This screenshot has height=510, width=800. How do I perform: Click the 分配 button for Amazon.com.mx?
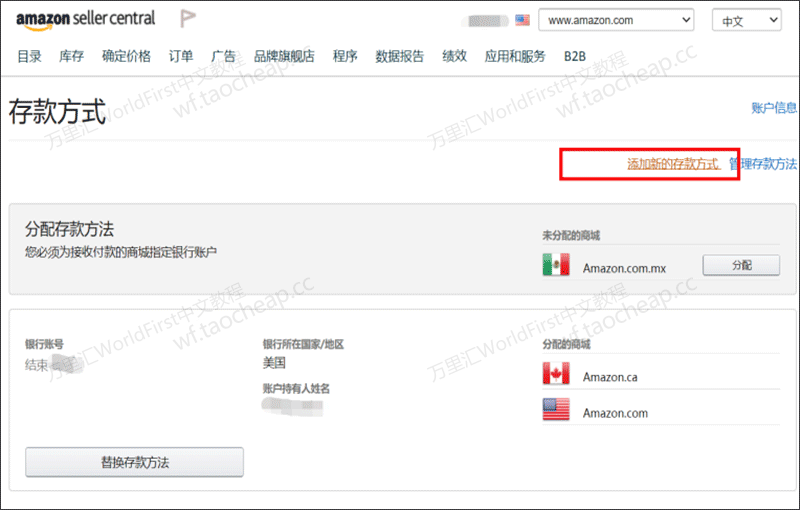pyautogui.click(x=741, y=265)
